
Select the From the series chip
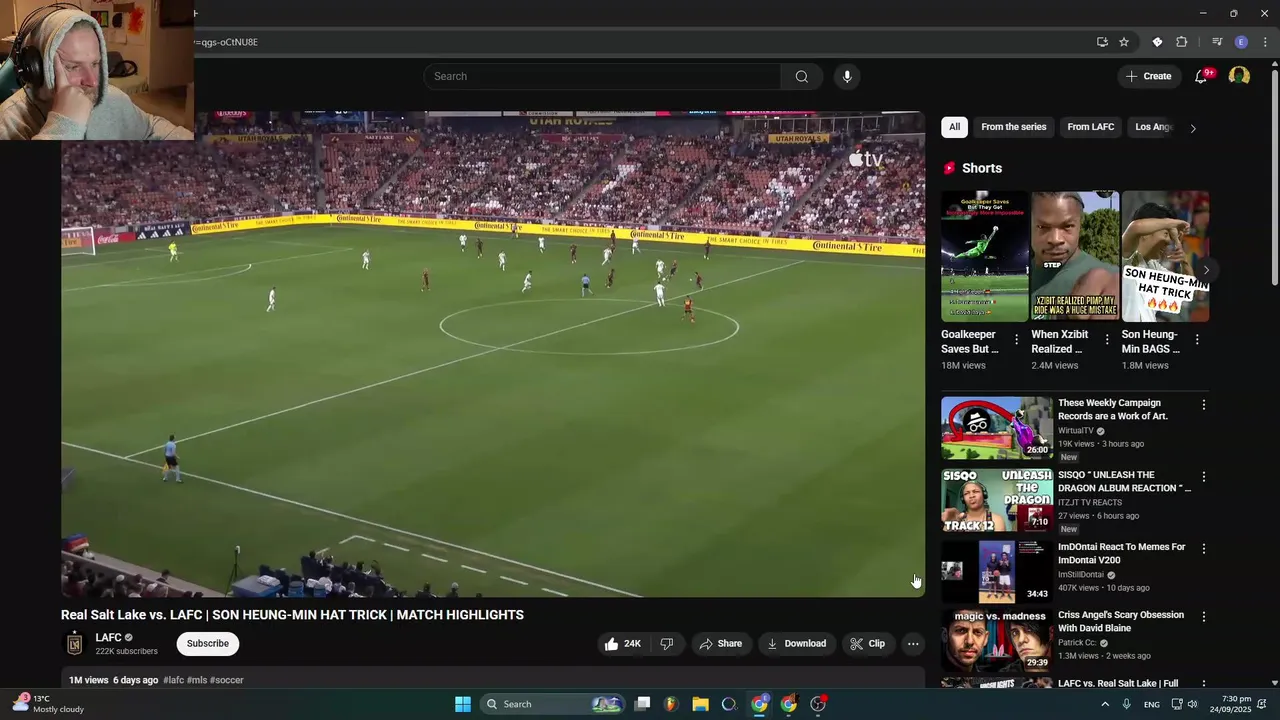pos(1014,127)
